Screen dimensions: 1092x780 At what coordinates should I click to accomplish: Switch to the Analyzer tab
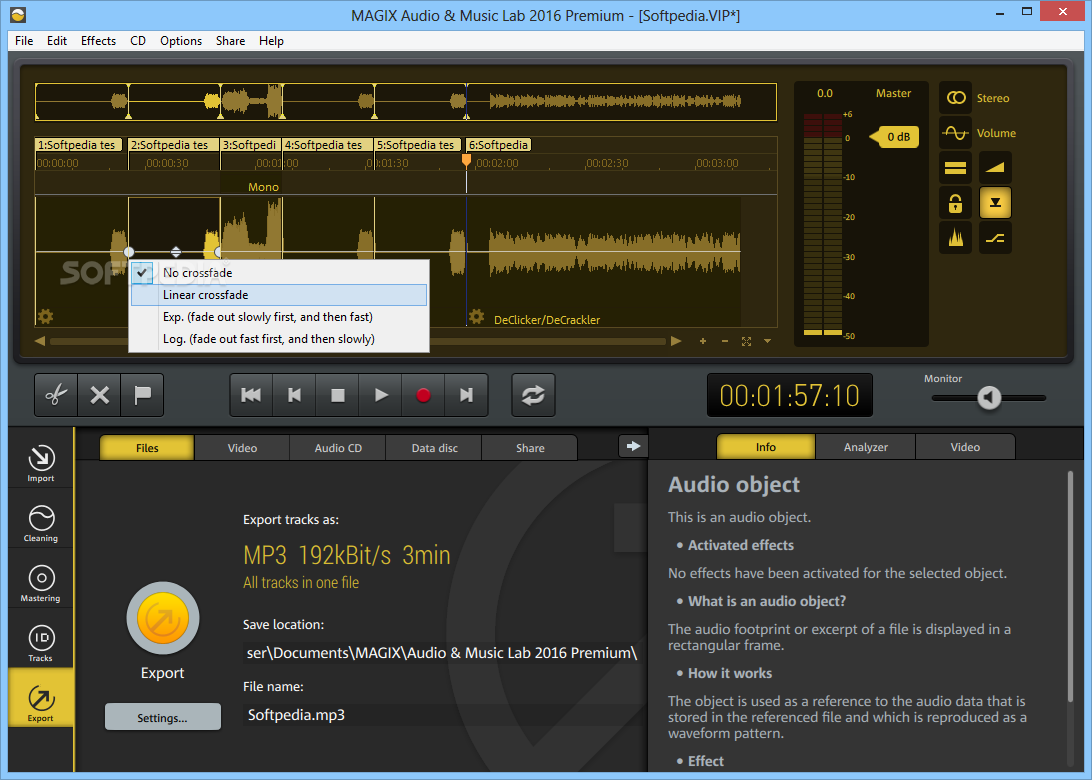tap(866, 447)
